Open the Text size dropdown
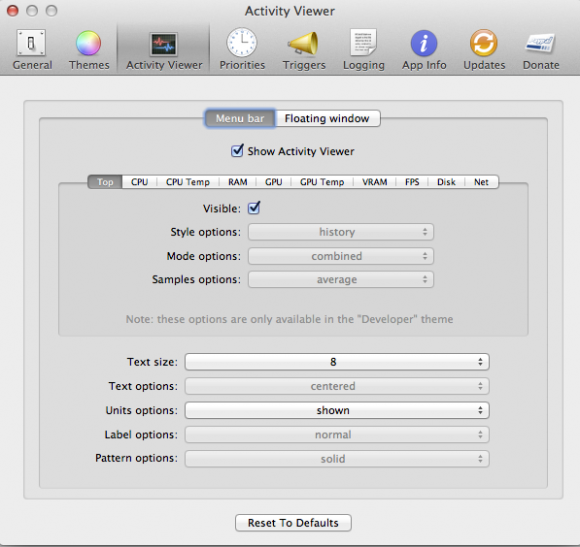The width and height of the screenshot is (580, 547). click(337, 362)
